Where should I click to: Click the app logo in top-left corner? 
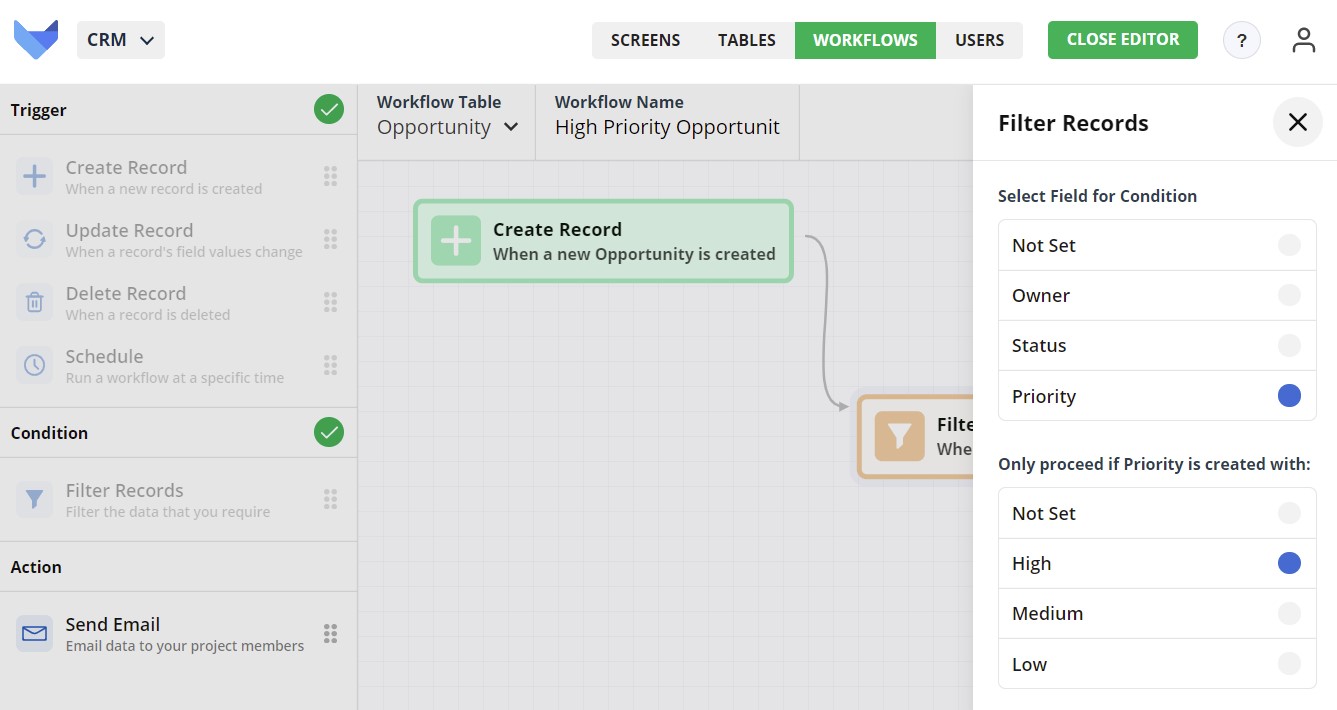point(36,40)
